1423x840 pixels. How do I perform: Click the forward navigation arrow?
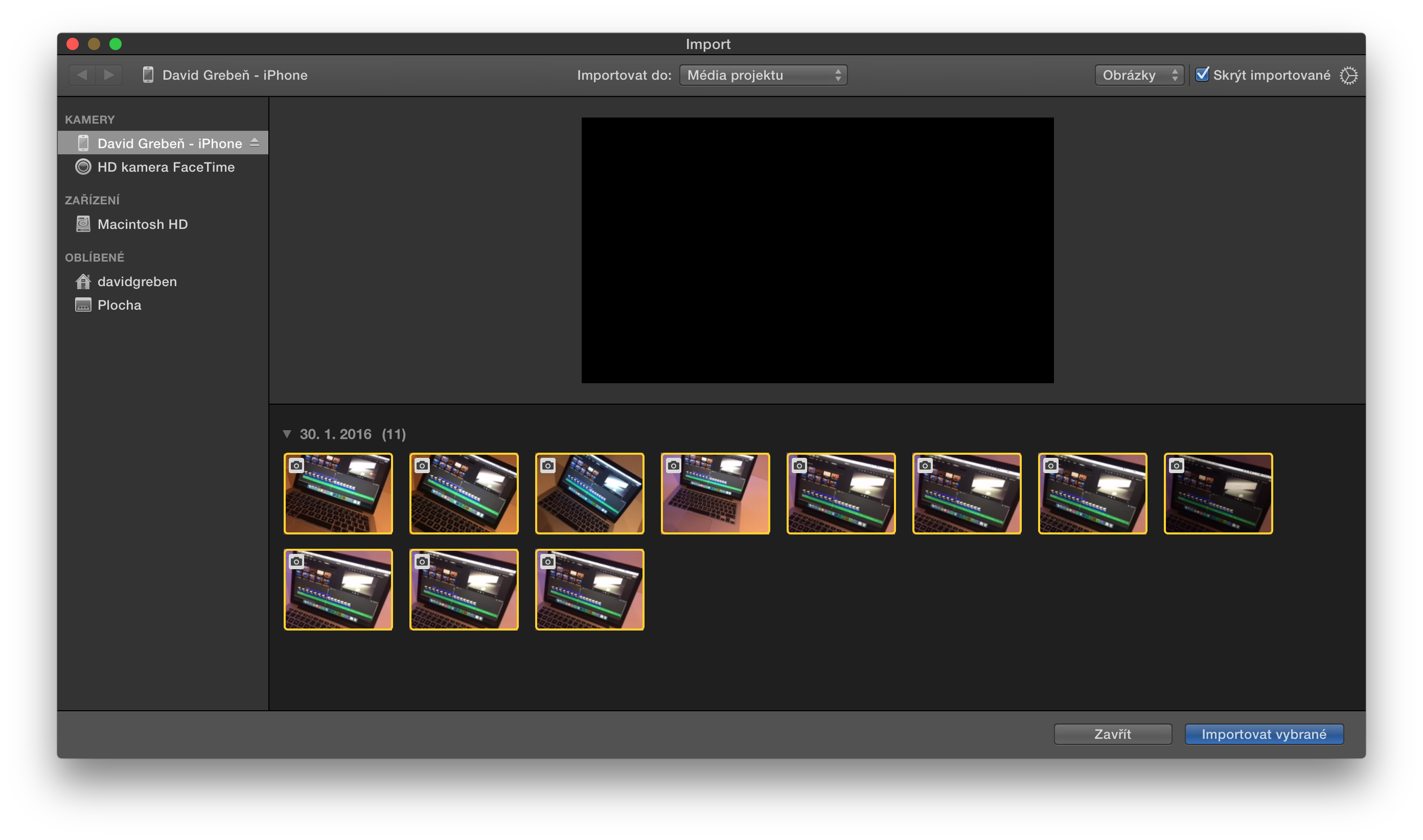click(x=109, y=75)
